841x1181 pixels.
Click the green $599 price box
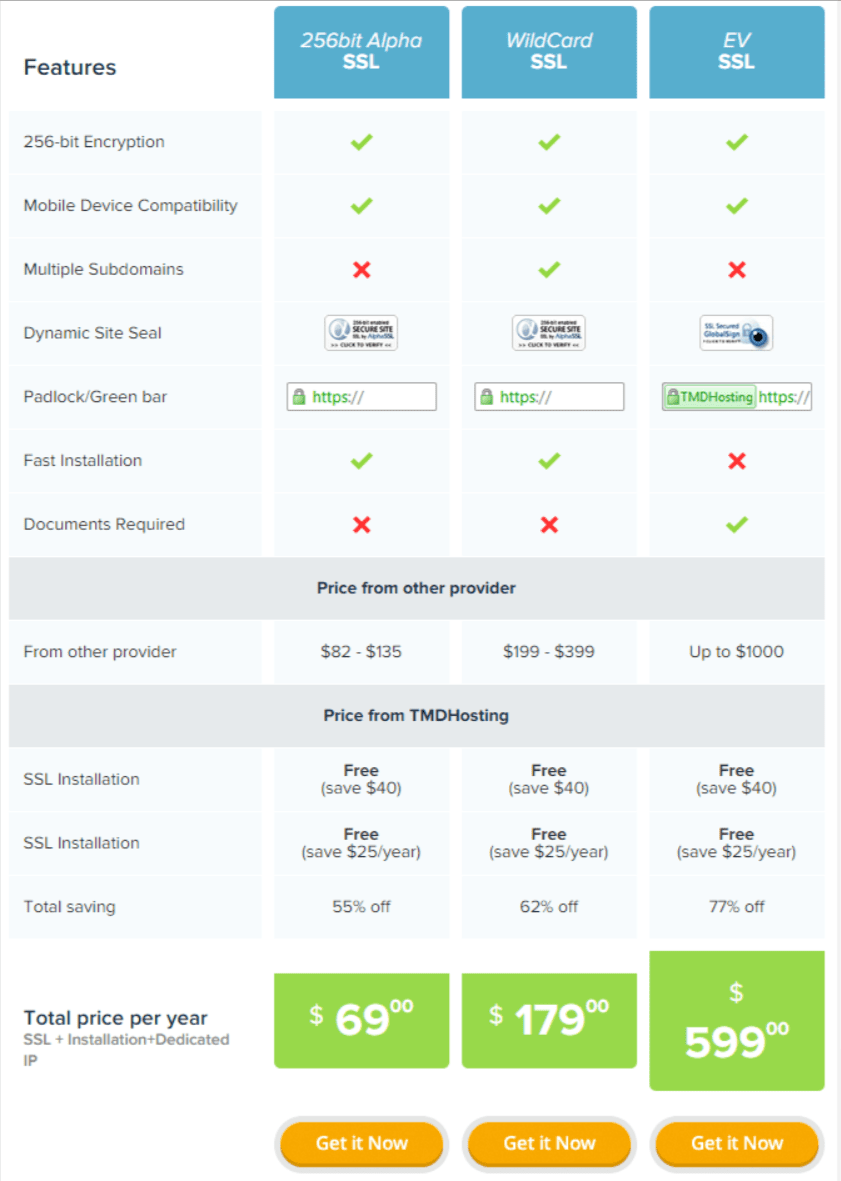(736, 1021)
